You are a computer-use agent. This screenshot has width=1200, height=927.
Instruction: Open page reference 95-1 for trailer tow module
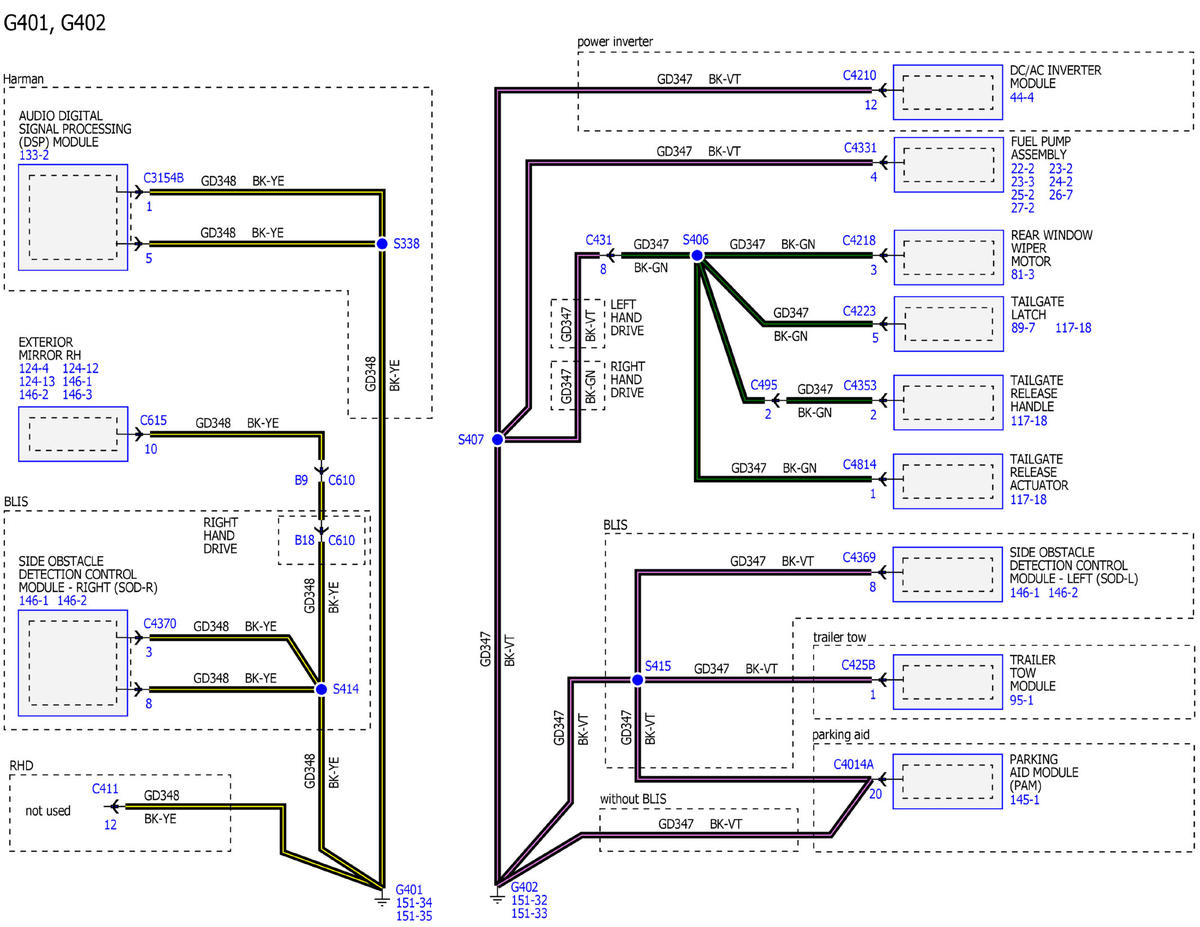1023,700
